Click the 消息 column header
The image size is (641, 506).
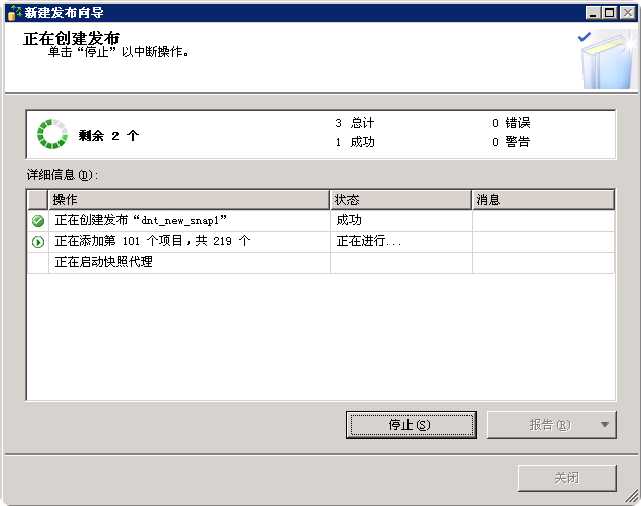click(x=543, y=199)
